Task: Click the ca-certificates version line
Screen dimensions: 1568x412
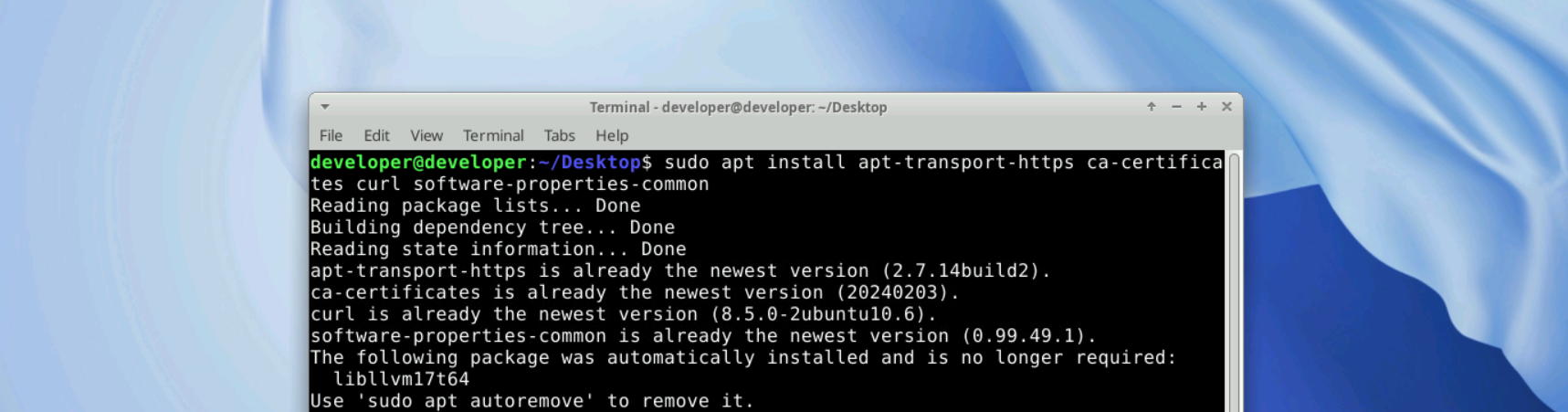Action: [635, 293]
